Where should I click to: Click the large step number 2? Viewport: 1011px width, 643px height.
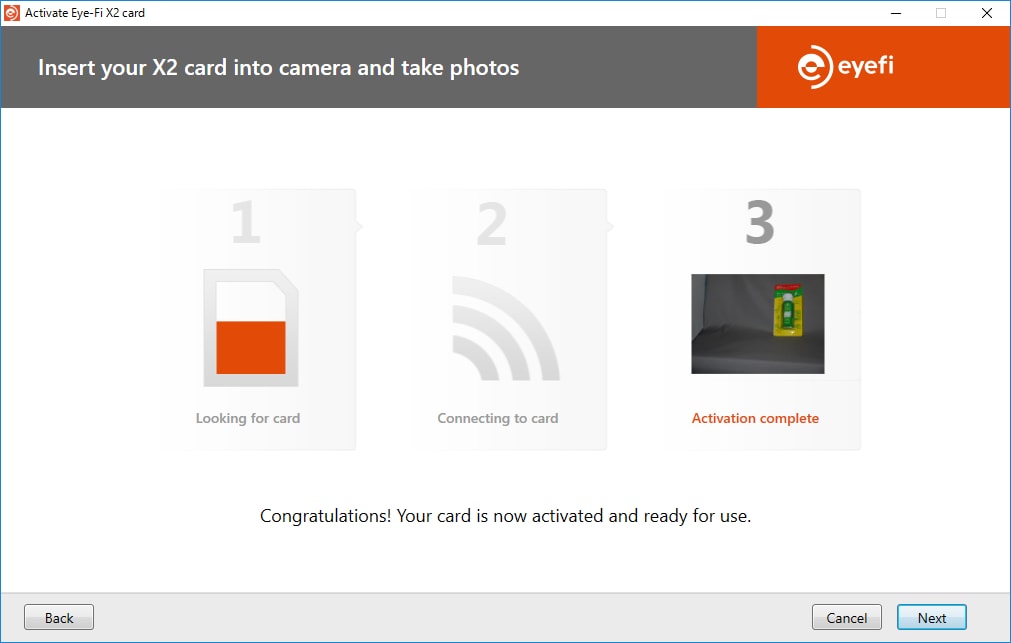click(491, 223)
